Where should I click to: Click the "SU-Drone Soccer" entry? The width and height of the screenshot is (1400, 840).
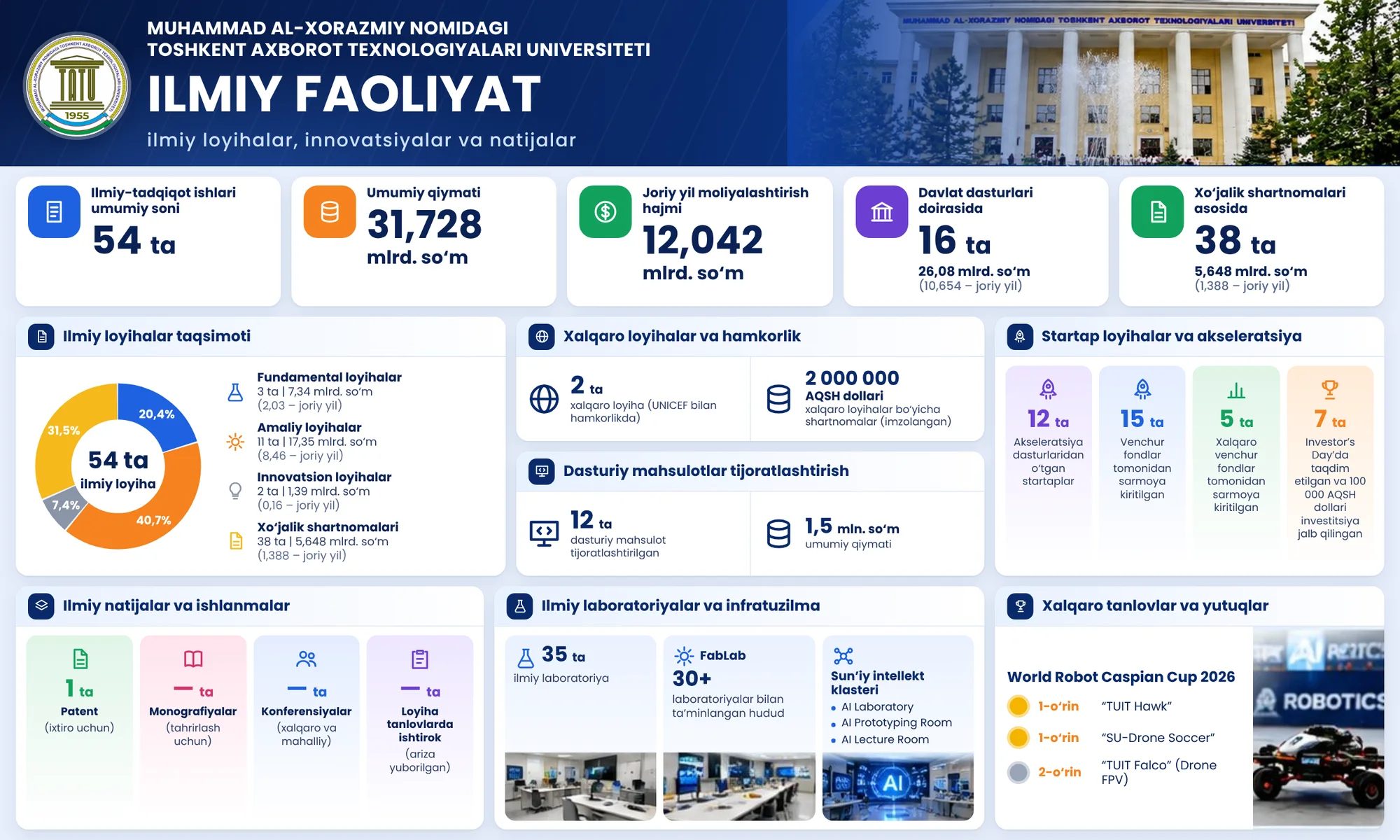coord(1158,738)
